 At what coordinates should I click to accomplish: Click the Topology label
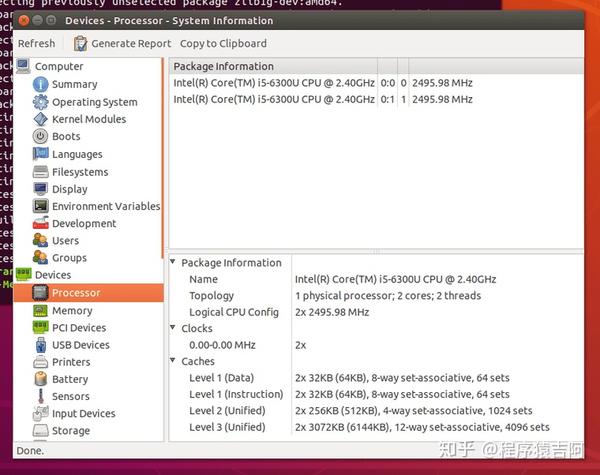coord(212,296)
